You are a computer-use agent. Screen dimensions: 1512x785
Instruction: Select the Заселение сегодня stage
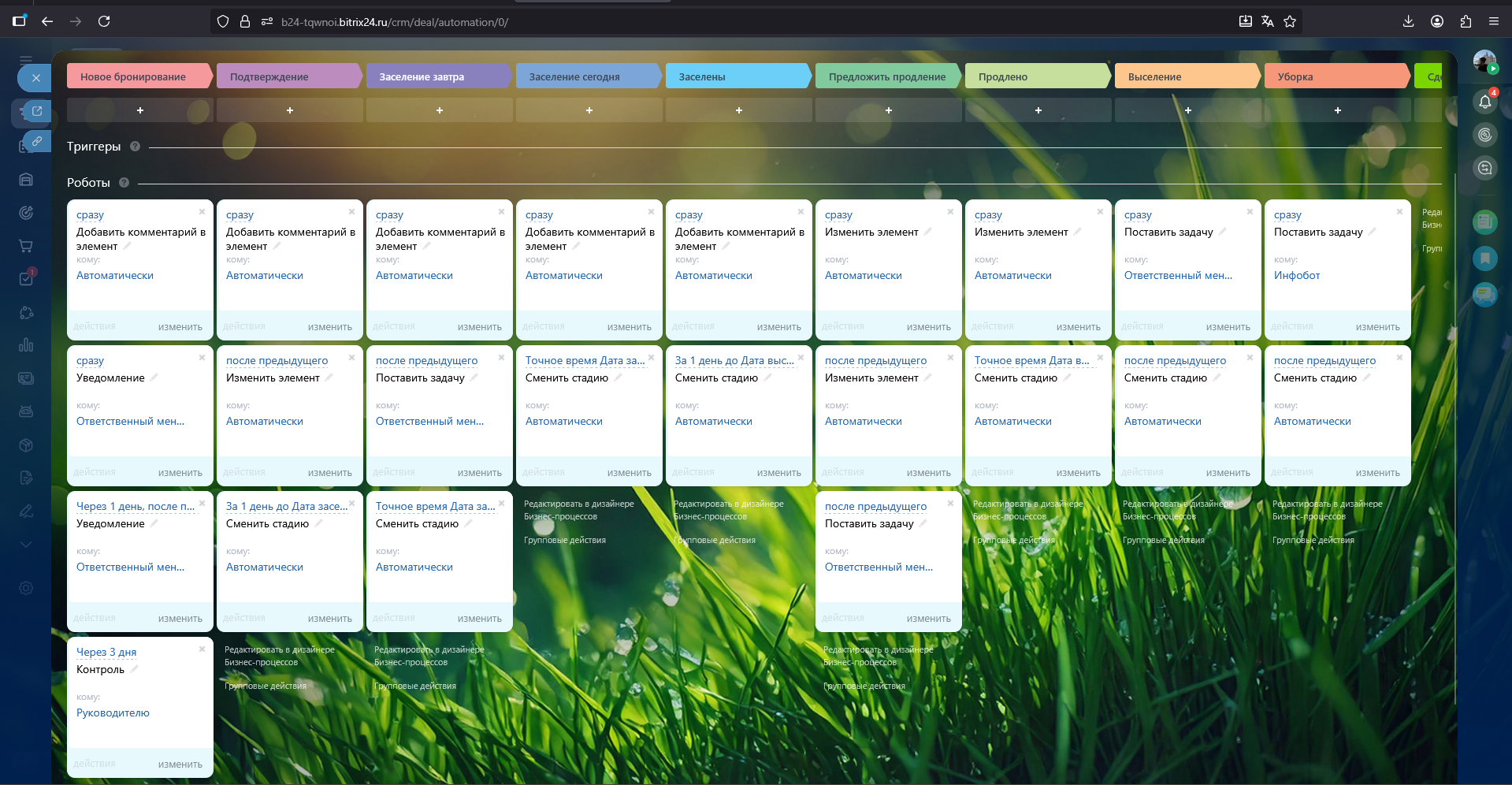click(588, 76)
